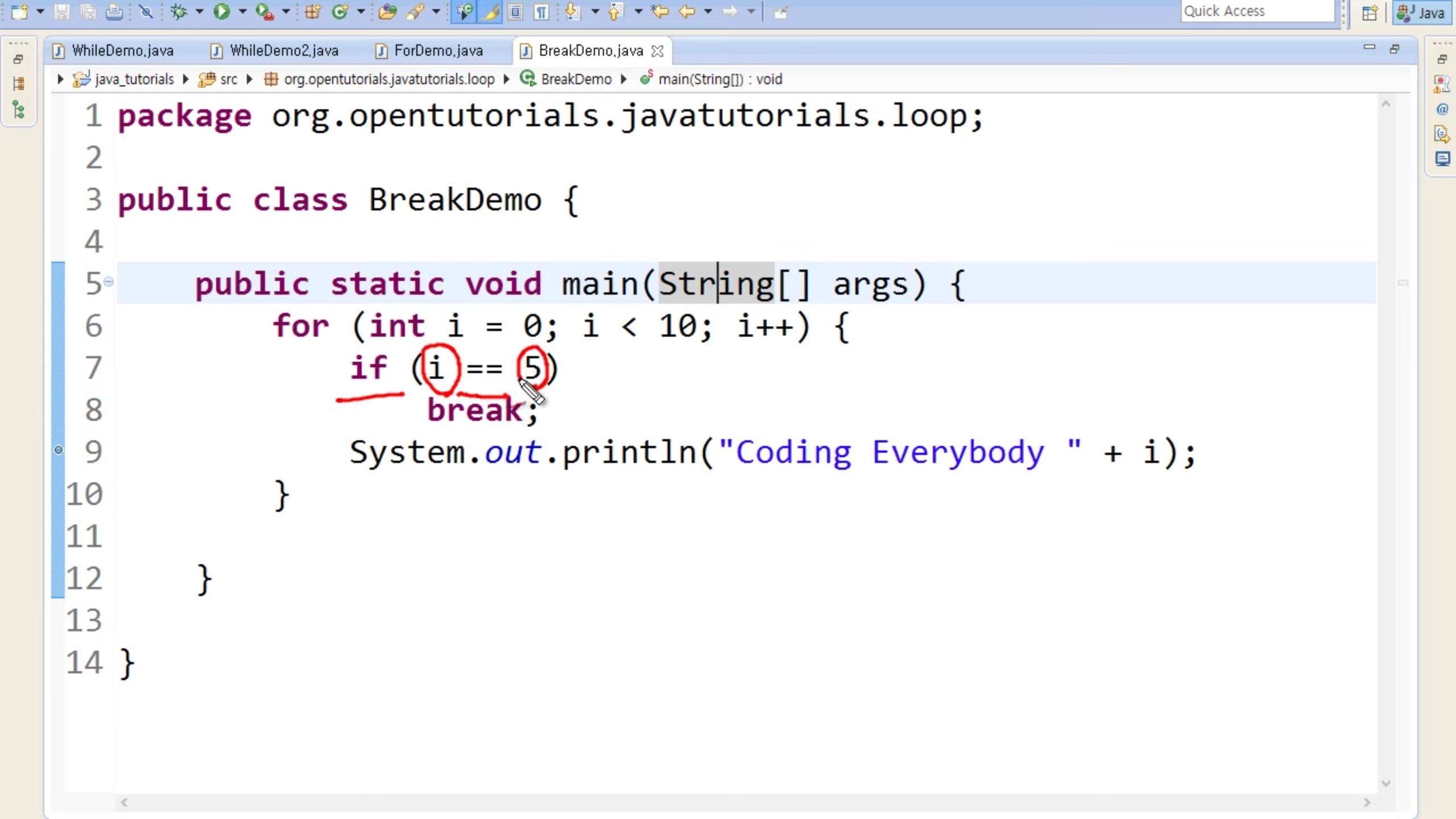Screen dimensions: 1456x819
Task: Expand breadcrumb arrow before java_tutorials
Action: pos(60,79)
